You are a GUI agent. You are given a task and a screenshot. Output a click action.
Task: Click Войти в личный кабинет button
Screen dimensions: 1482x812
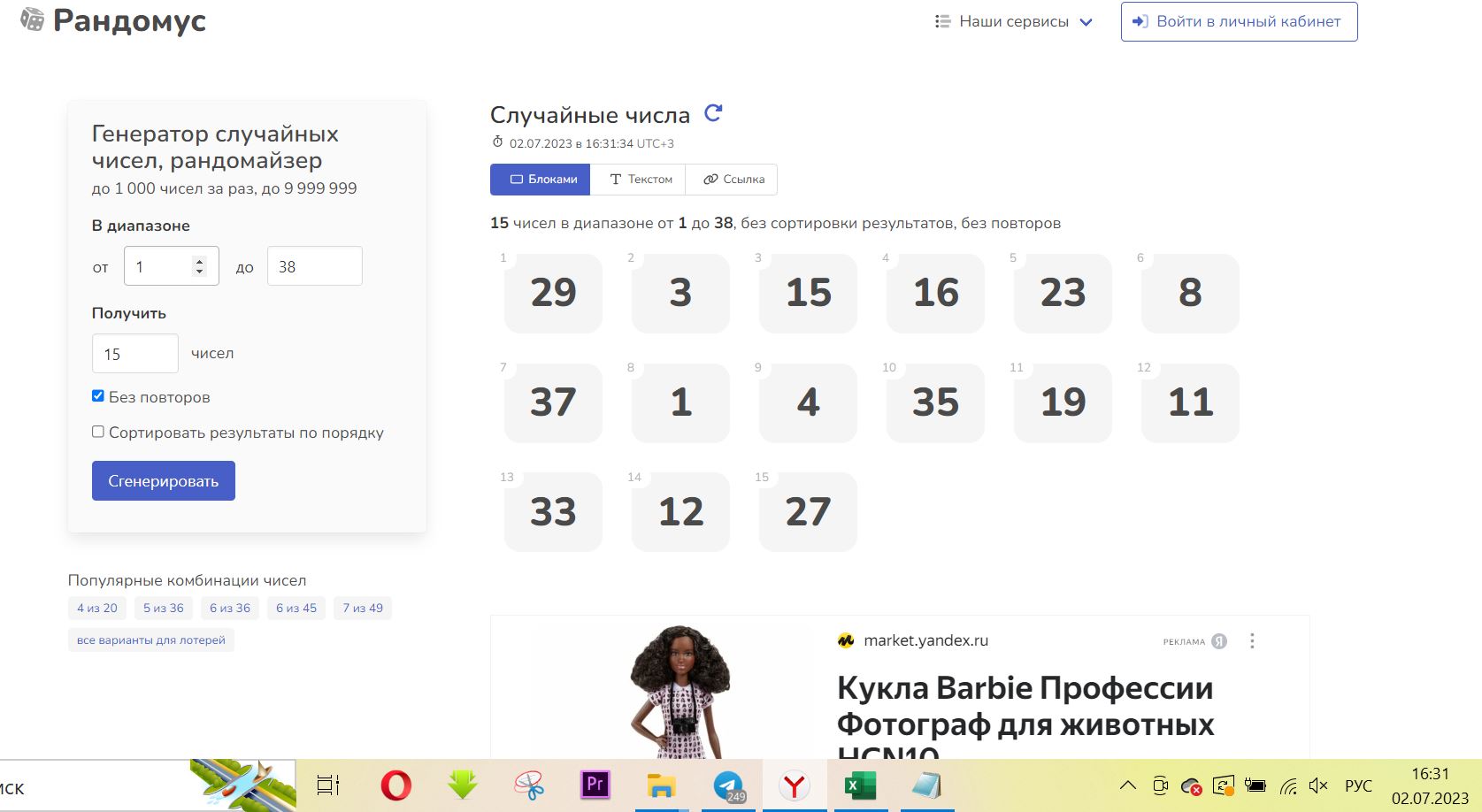[x=1239, y=22]
